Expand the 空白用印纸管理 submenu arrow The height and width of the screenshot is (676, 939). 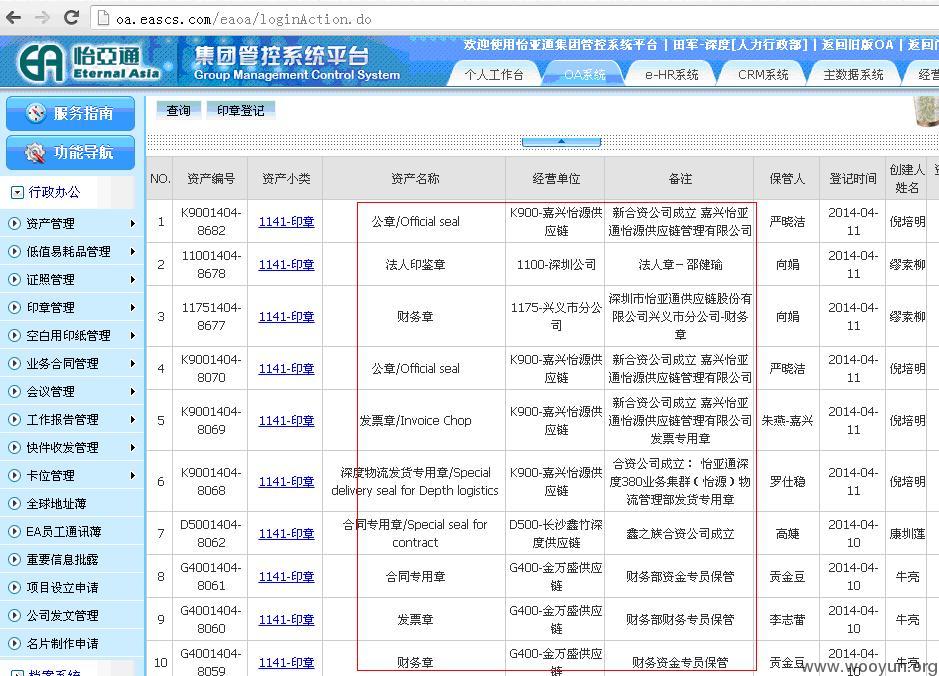(132, 335)
